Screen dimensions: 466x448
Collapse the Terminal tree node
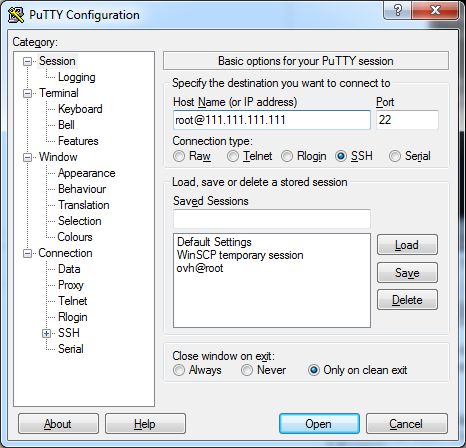(x=27, y=93)
